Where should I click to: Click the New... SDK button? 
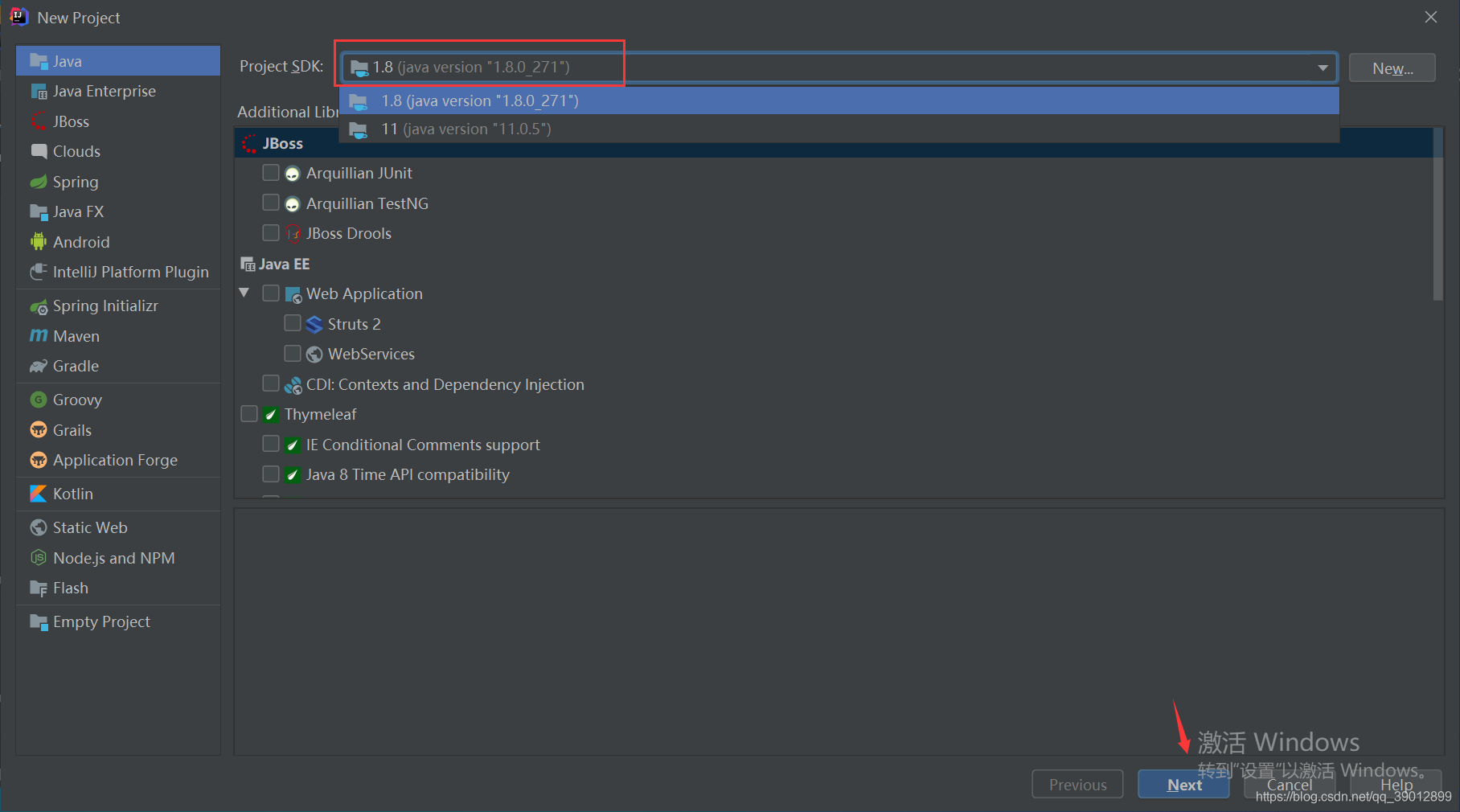pyautogui.click(x=1392, y=68)
